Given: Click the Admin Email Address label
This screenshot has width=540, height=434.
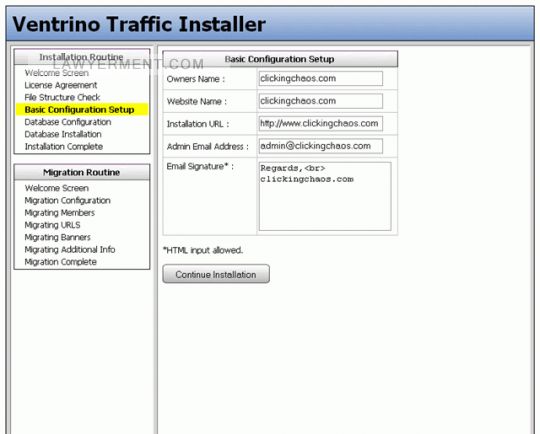Looking at the screenshot, I should (208, 146).
